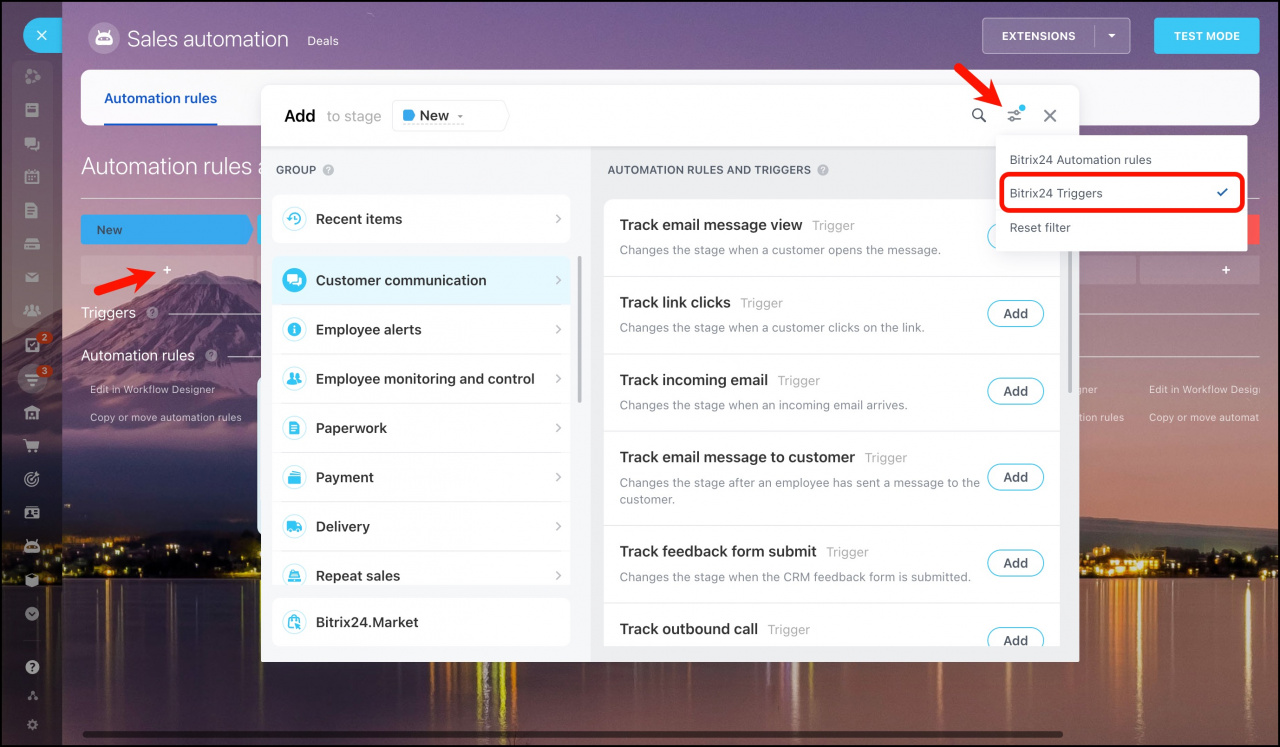
Task: Add Track feedback form submit trigger
Action: 1015,564
